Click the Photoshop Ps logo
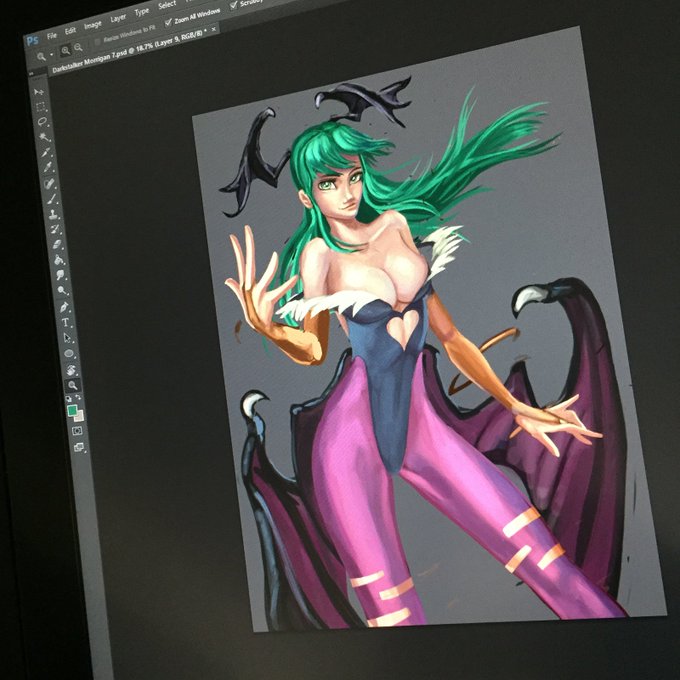The height and width of the screenshot is (680, 680). click(x=32, y=41)
